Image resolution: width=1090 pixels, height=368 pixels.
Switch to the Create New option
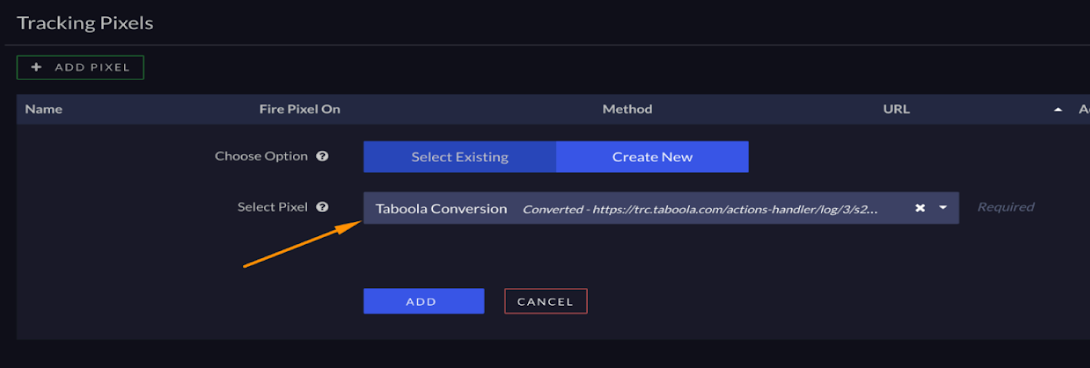(x=652, y=157)
